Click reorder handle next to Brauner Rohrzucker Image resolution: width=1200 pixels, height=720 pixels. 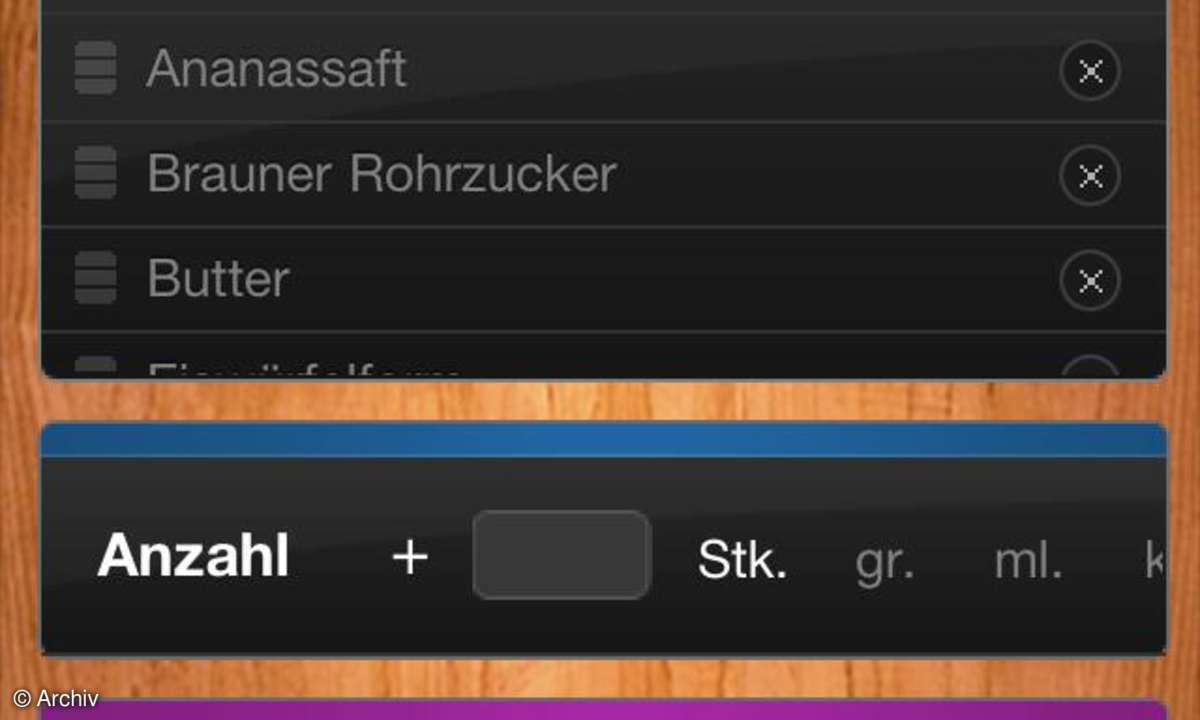(95, 173)
